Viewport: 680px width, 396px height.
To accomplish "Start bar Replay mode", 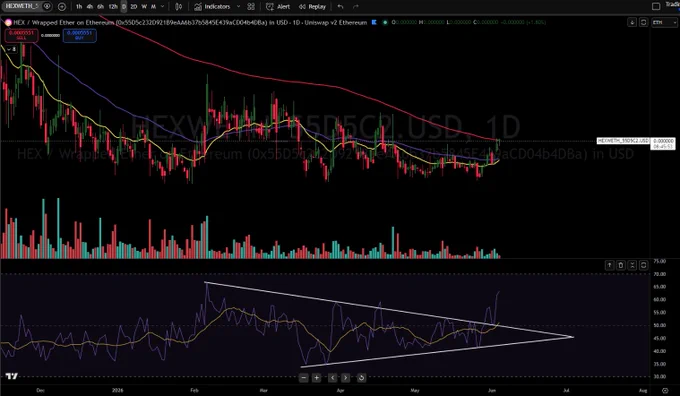I will [312, 7].
